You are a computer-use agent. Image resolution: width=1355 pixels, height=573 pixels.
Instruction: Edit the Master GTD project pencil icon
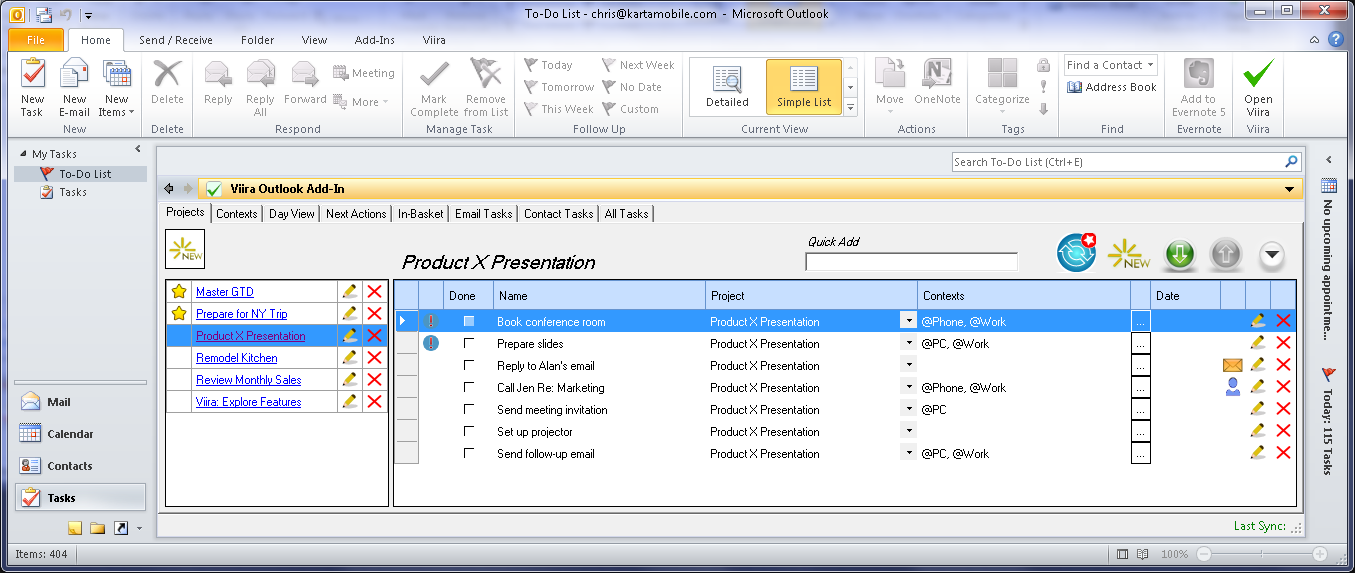pos(349,291)
